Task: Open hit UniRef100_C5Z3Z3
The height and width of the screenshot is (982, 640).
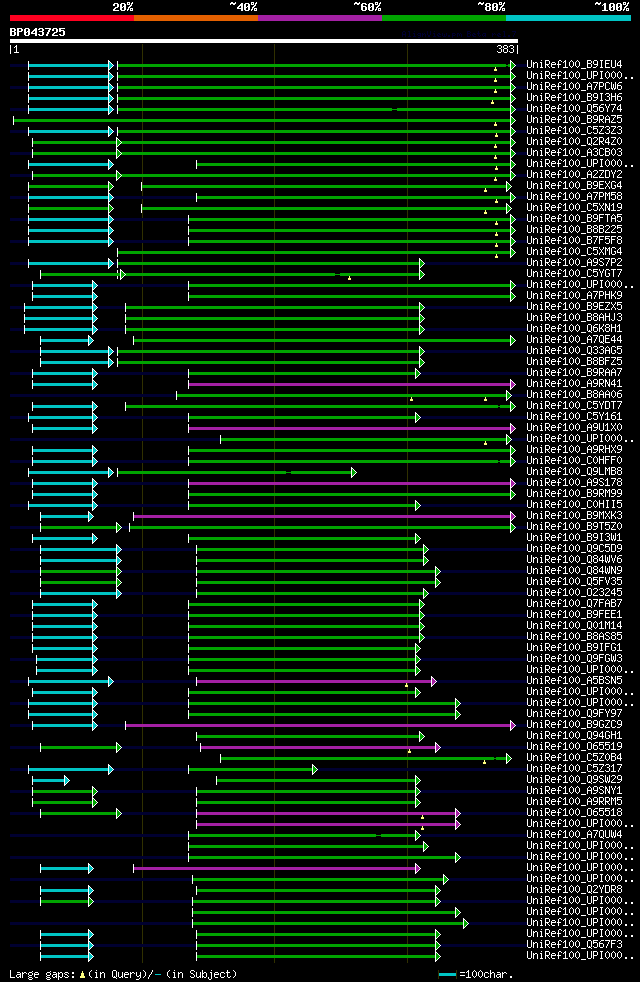Action: point(574,131)
